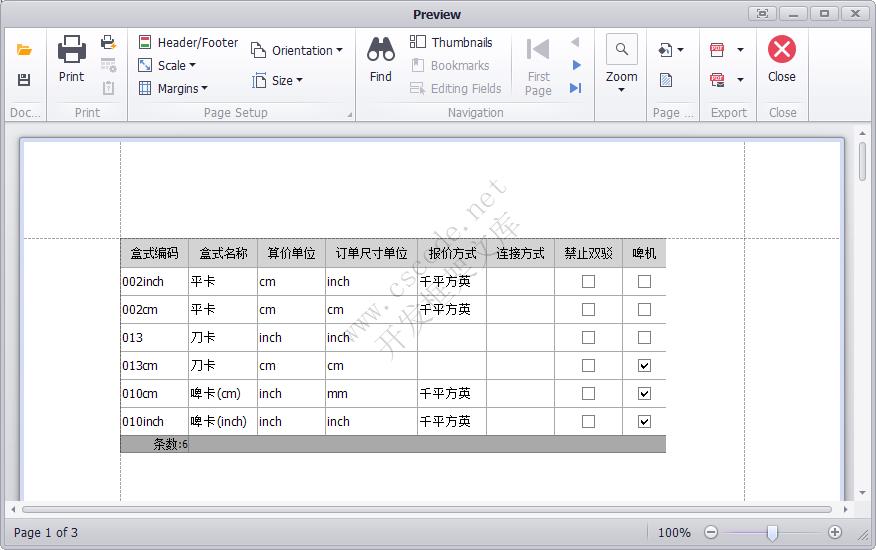Image resolution: width=876 pixels, height=550 pixels.
Task: Open Header/Footer settings
Action: pyautogui.click(x=188, y=42)
